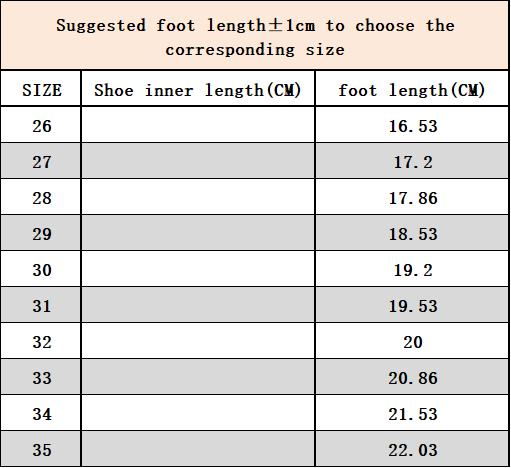The width and height of the screenshot is (511, 468).
Task: Select size 28 in the table
Action: pyautogui.click(x=41, y=197)
